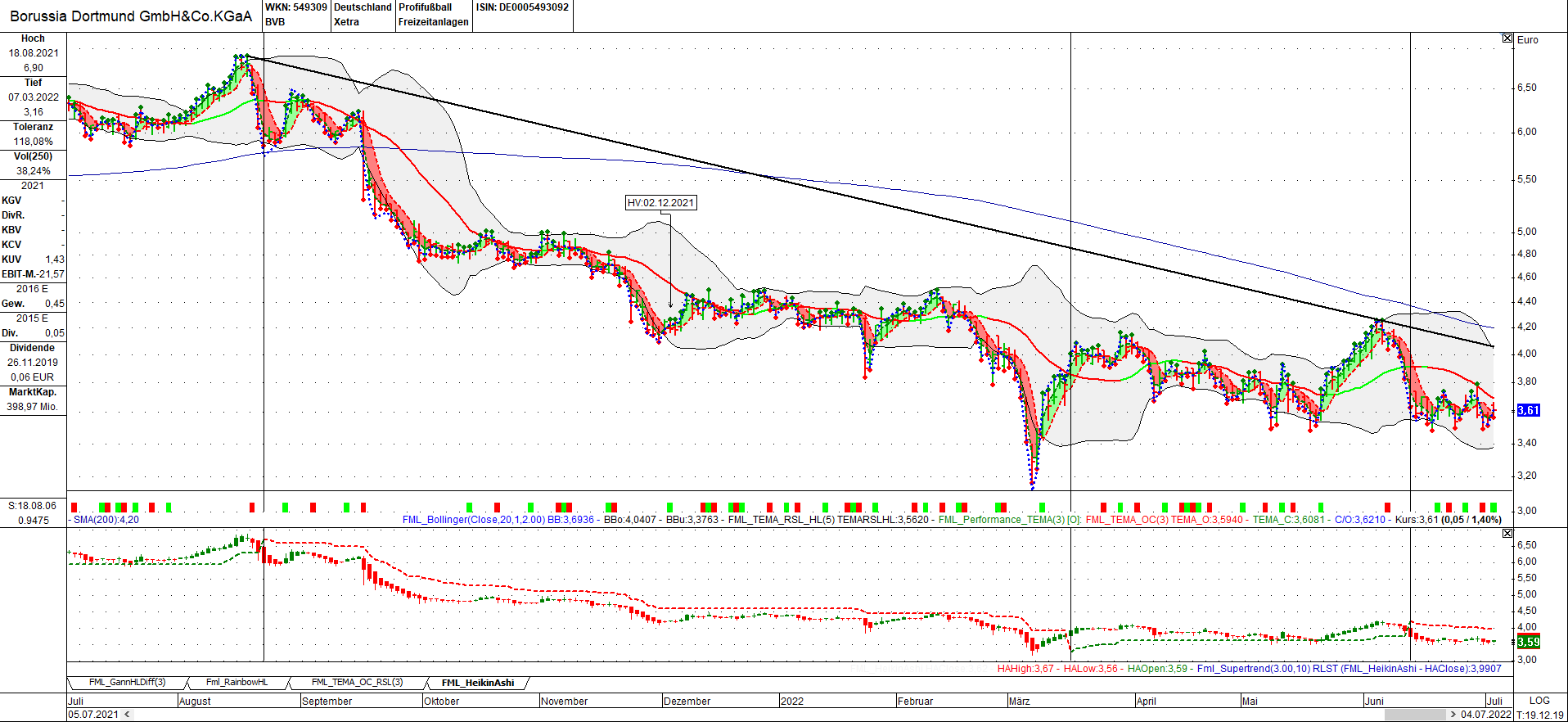Activate the FML_HeikinAshi tab

(478, 683)
